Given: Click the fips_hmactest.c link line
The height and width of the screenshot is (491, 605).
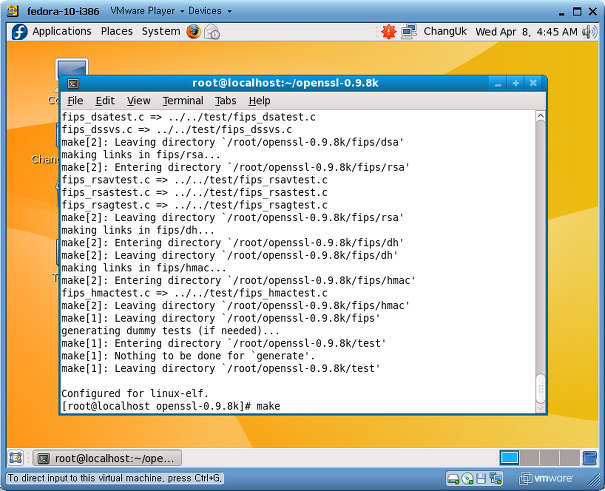Looking at the screenshot, I should tap(194, 293).
